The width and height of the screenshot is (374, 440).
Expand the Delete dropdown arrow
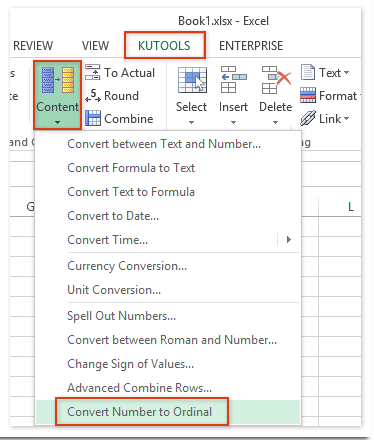[275, 122]
